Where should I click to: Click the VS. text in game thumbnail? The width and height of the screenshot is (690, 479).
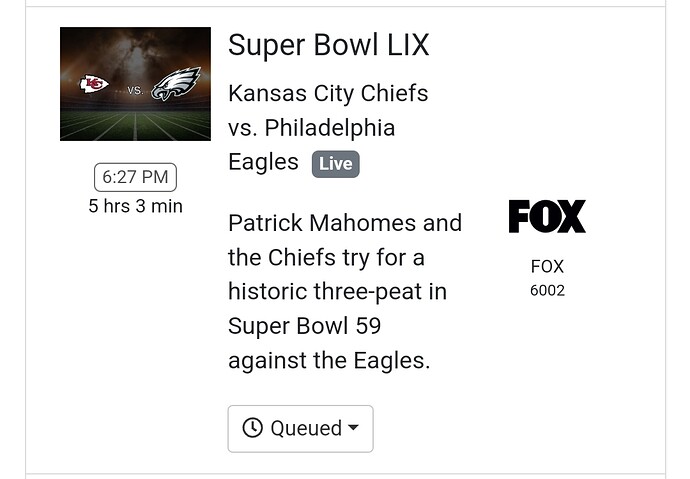click(x=135, y=90)
